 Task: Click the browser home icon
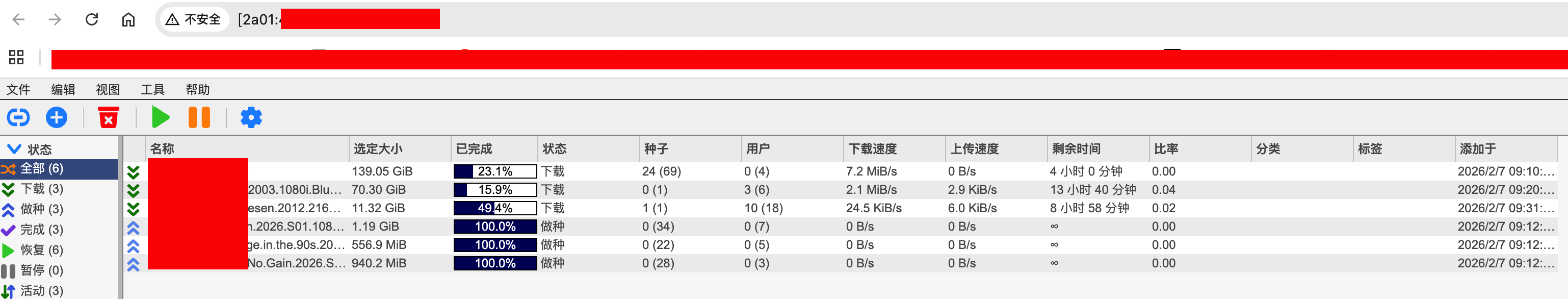128,19
